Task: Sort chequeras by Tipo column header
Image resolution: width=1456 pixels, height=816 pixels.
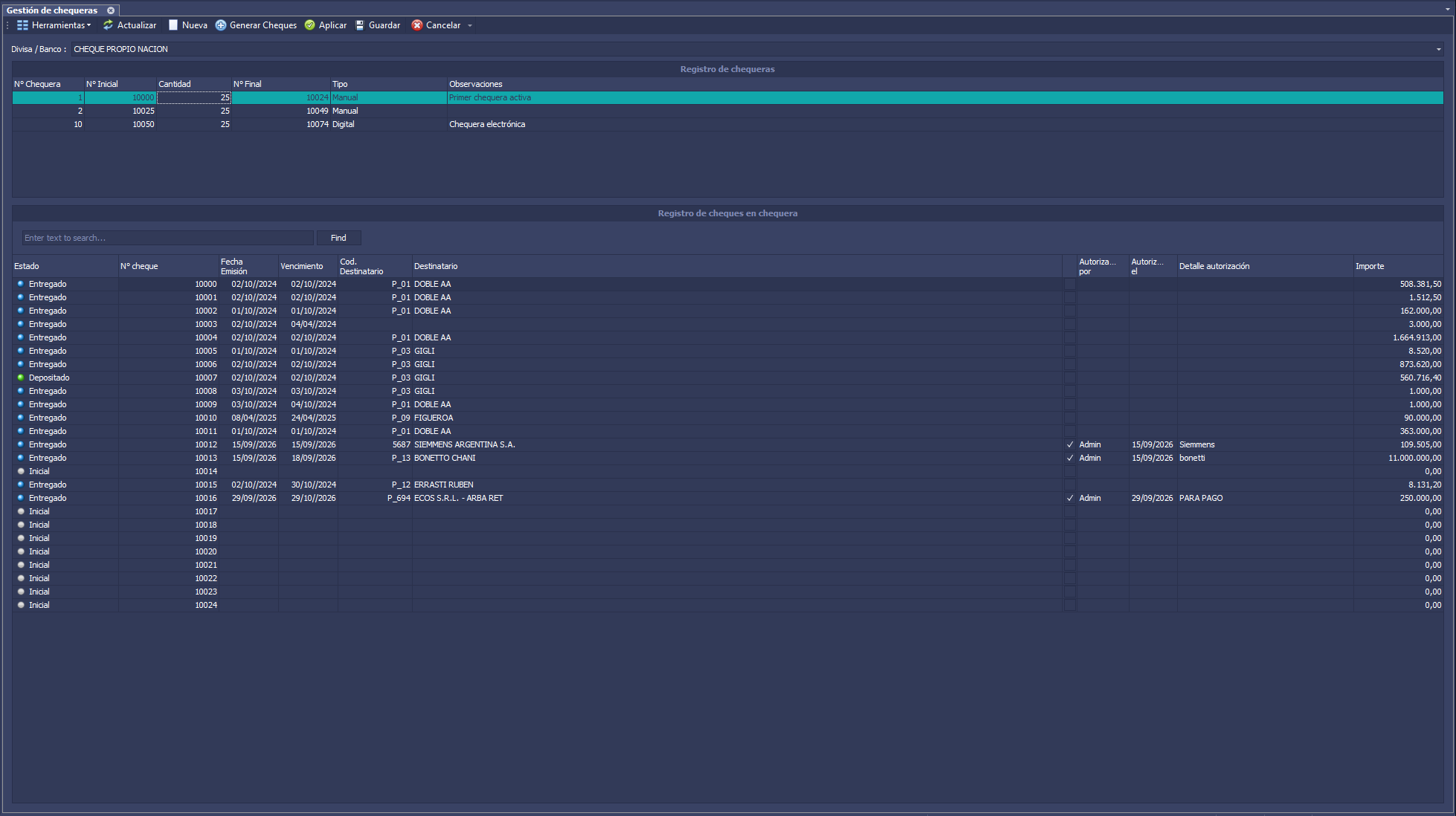Action: pos(389,84)
